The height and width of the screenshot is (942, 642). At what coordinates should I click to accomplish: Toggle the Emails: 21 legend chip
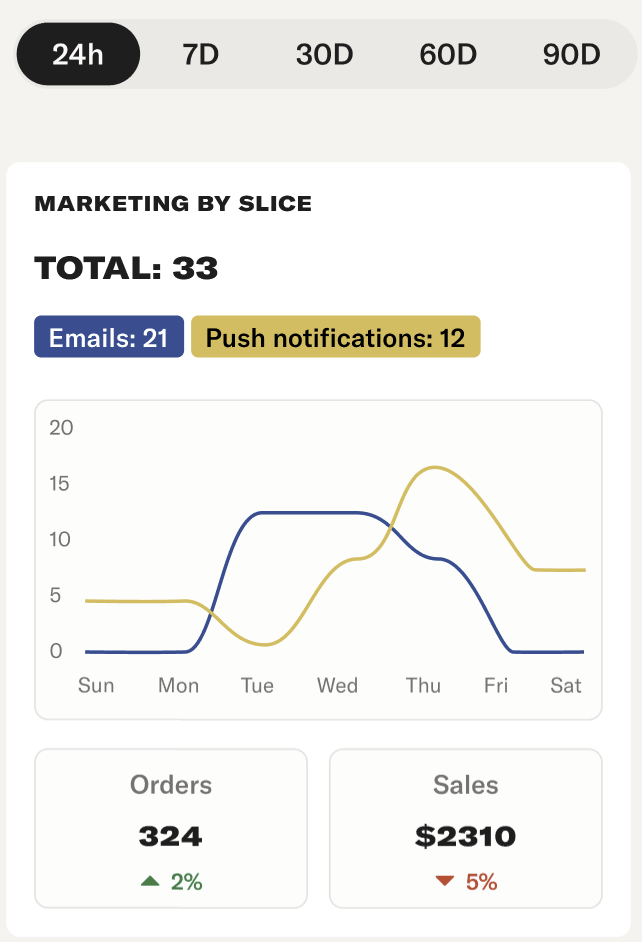pyautogui.click(x=109, y=338)
